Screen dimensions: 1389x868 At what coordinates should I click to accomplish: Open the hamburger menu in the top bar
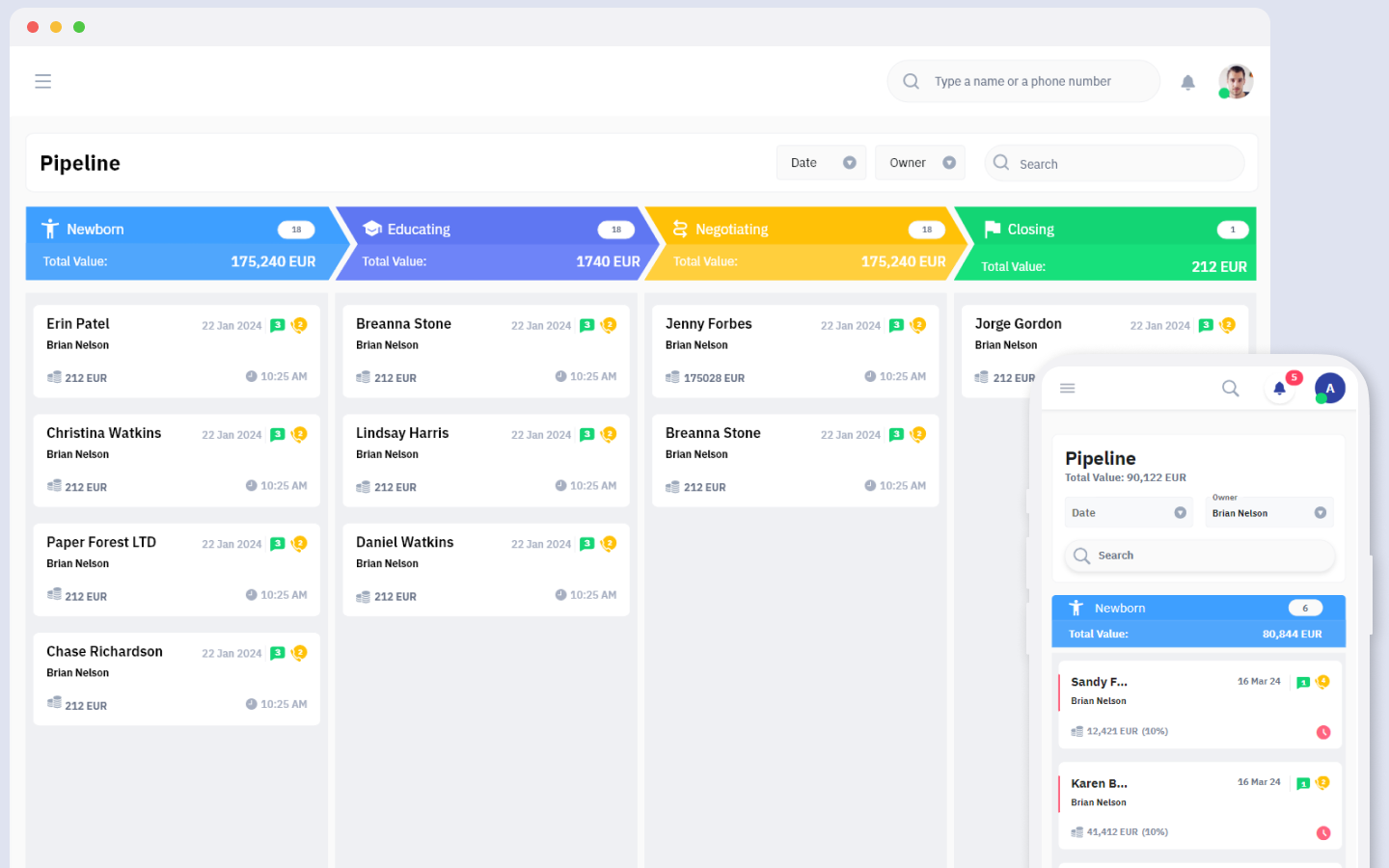(x=42, y=81)
